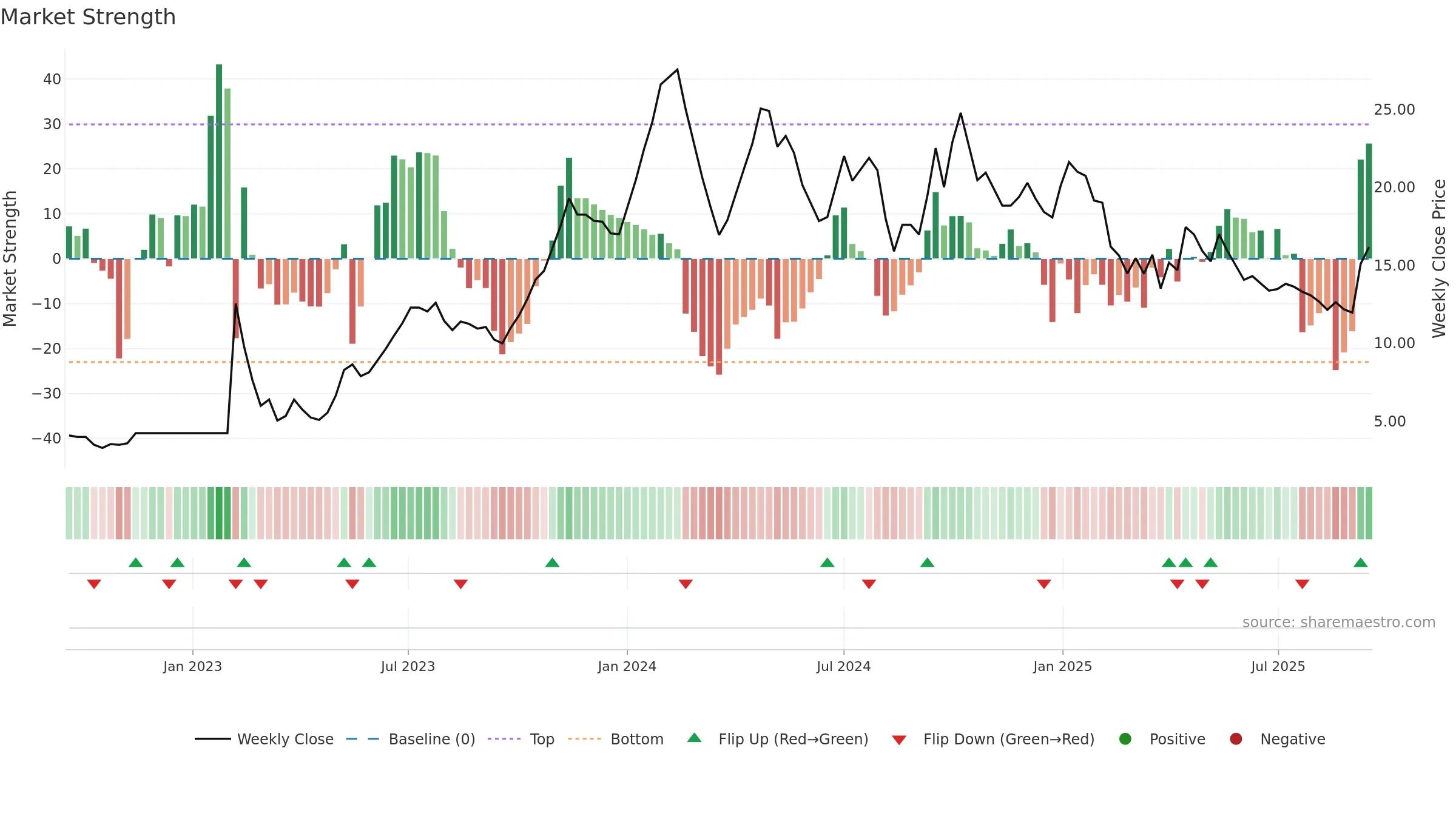Click the Jan 2023 x-axis label
This screenshot has width=1456, height=819.
pos(192,666)
